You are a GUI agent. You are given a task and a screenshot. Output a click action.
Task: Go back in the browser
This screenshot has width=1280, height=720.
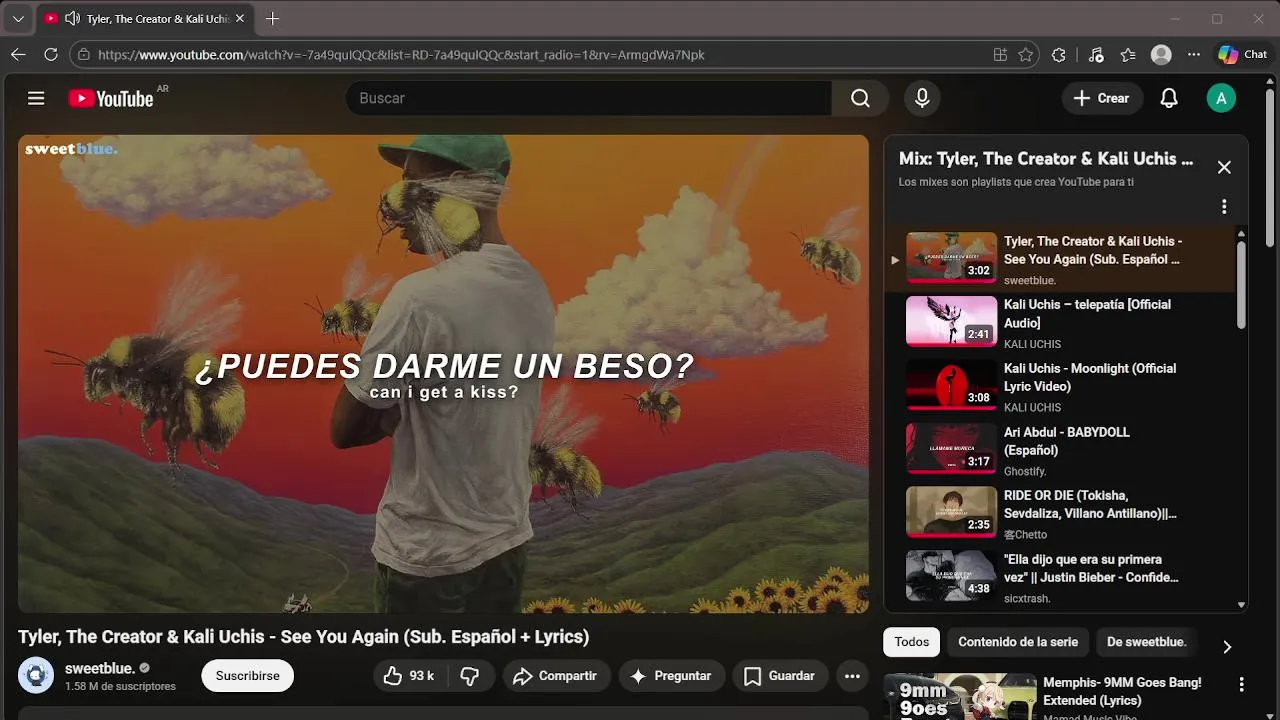(x=18, y=55)
